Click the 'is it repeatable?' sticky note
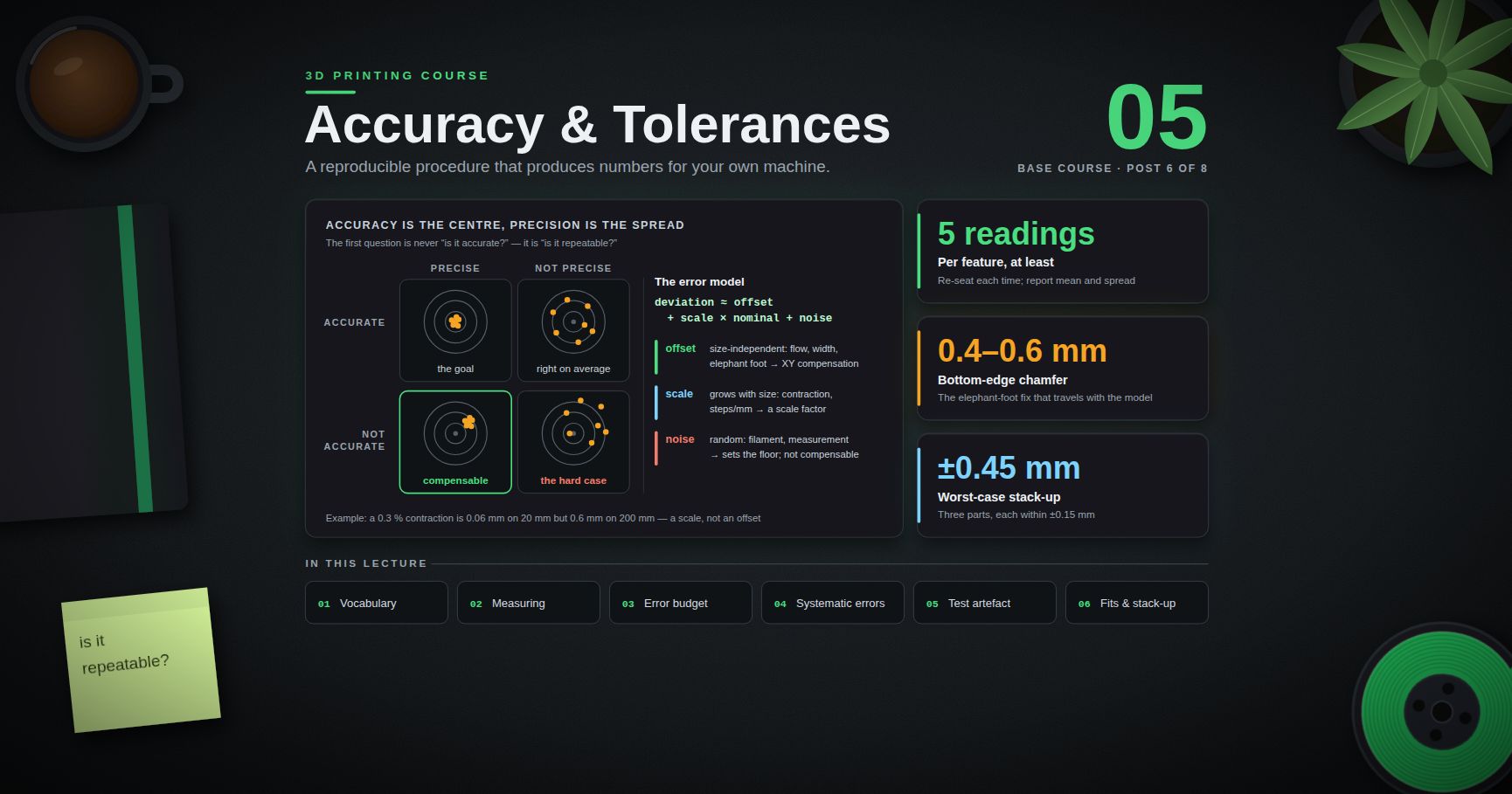1512x794 pixels. 141,660
